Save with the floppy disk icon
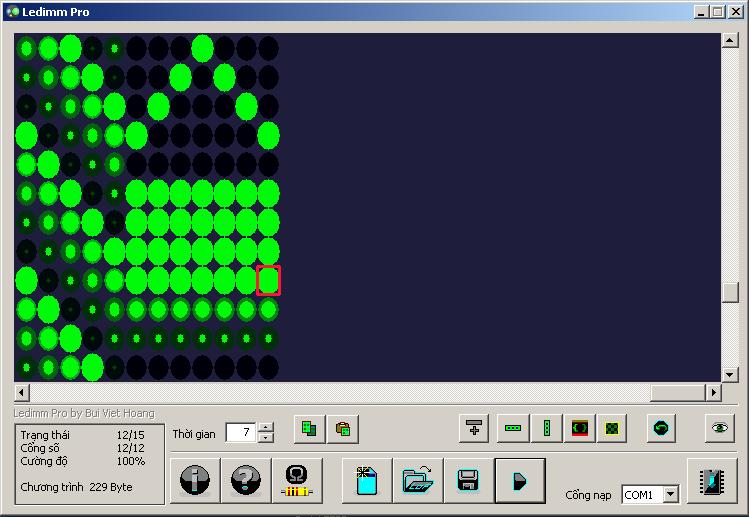This screenshot has width=749, height=517. 468,481
